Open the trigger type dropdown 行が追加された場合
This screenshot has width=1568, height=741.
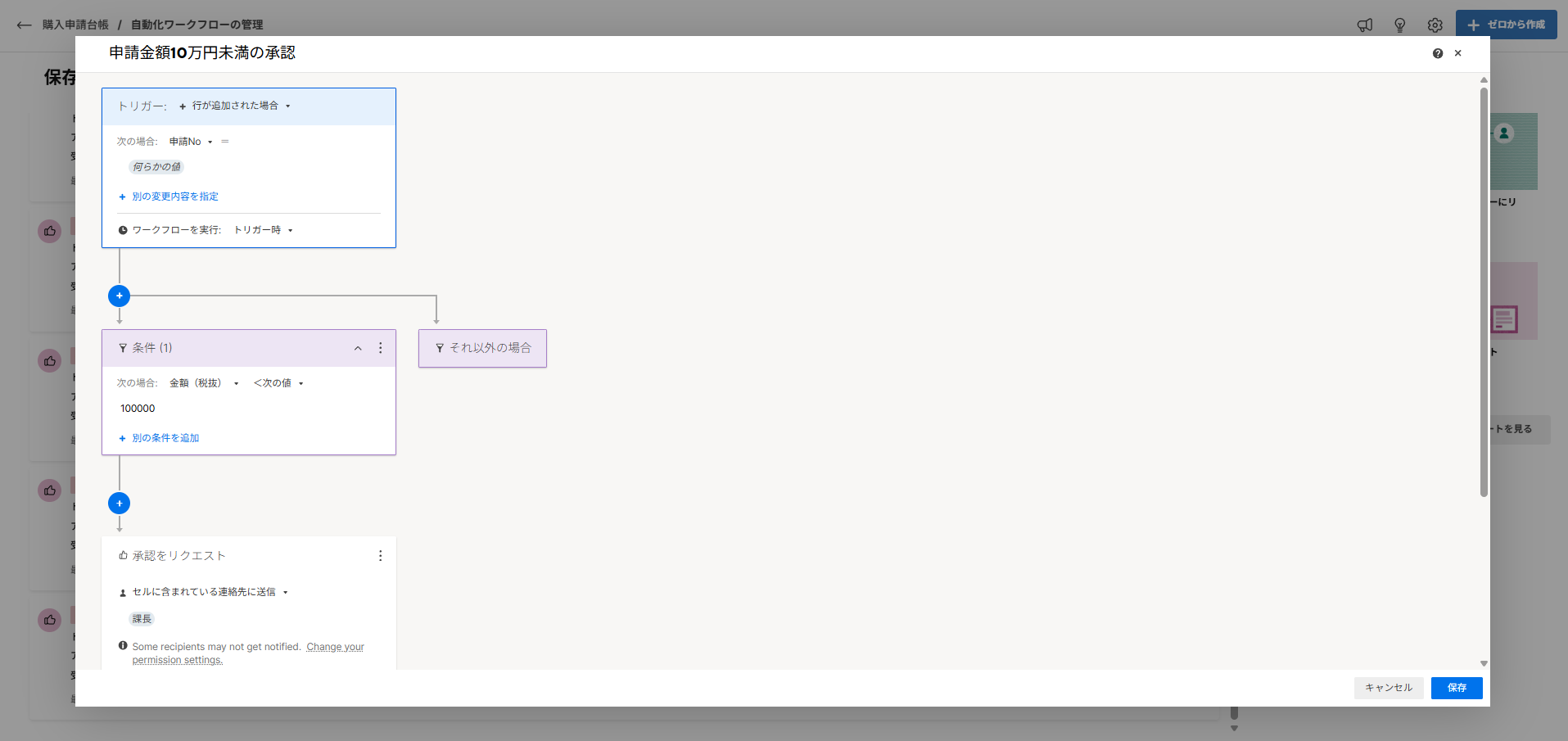click(x=235, y=106)
